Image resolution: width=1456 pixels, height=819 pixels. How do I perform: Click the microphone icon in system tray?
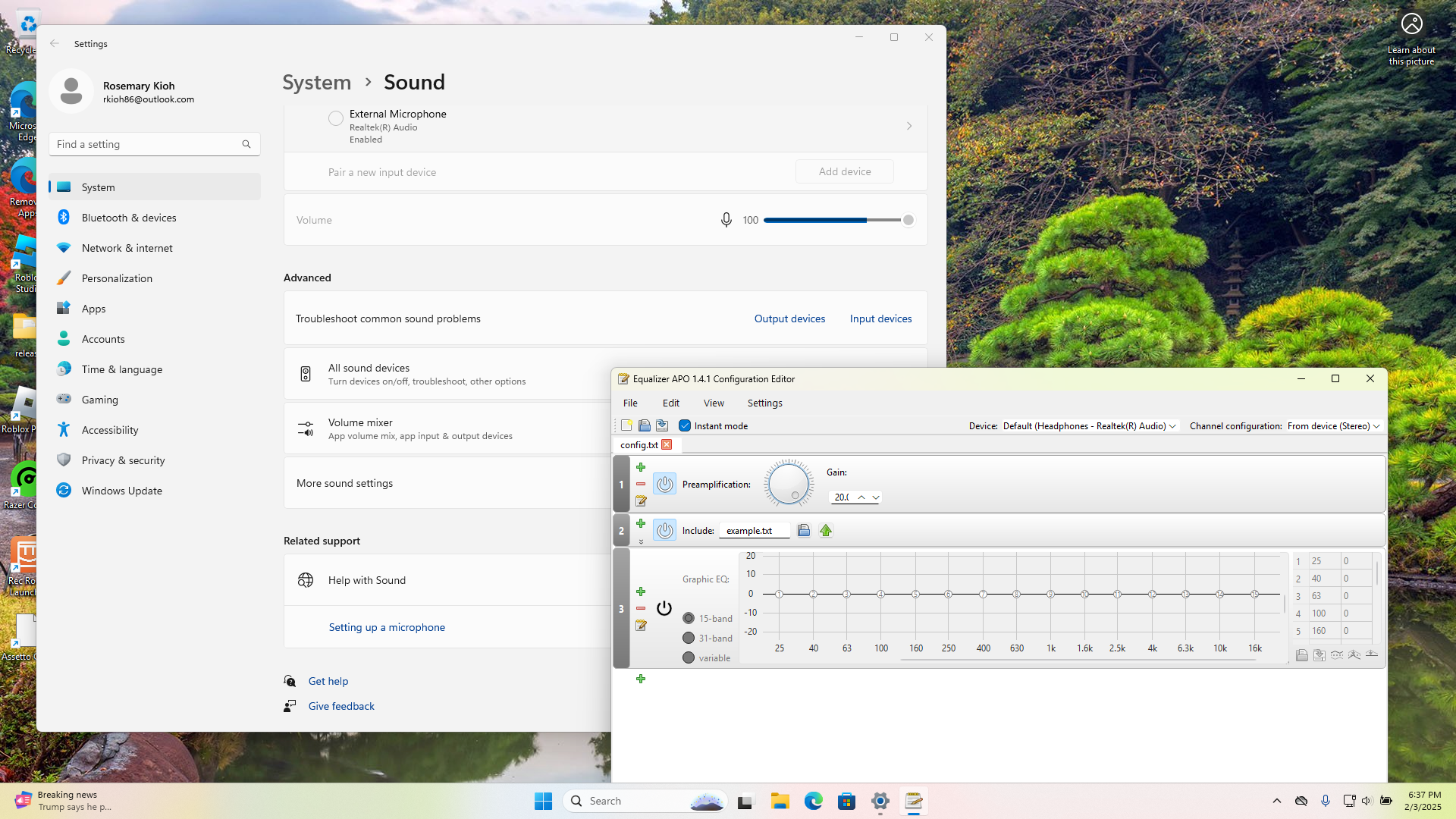(1326, 801)
